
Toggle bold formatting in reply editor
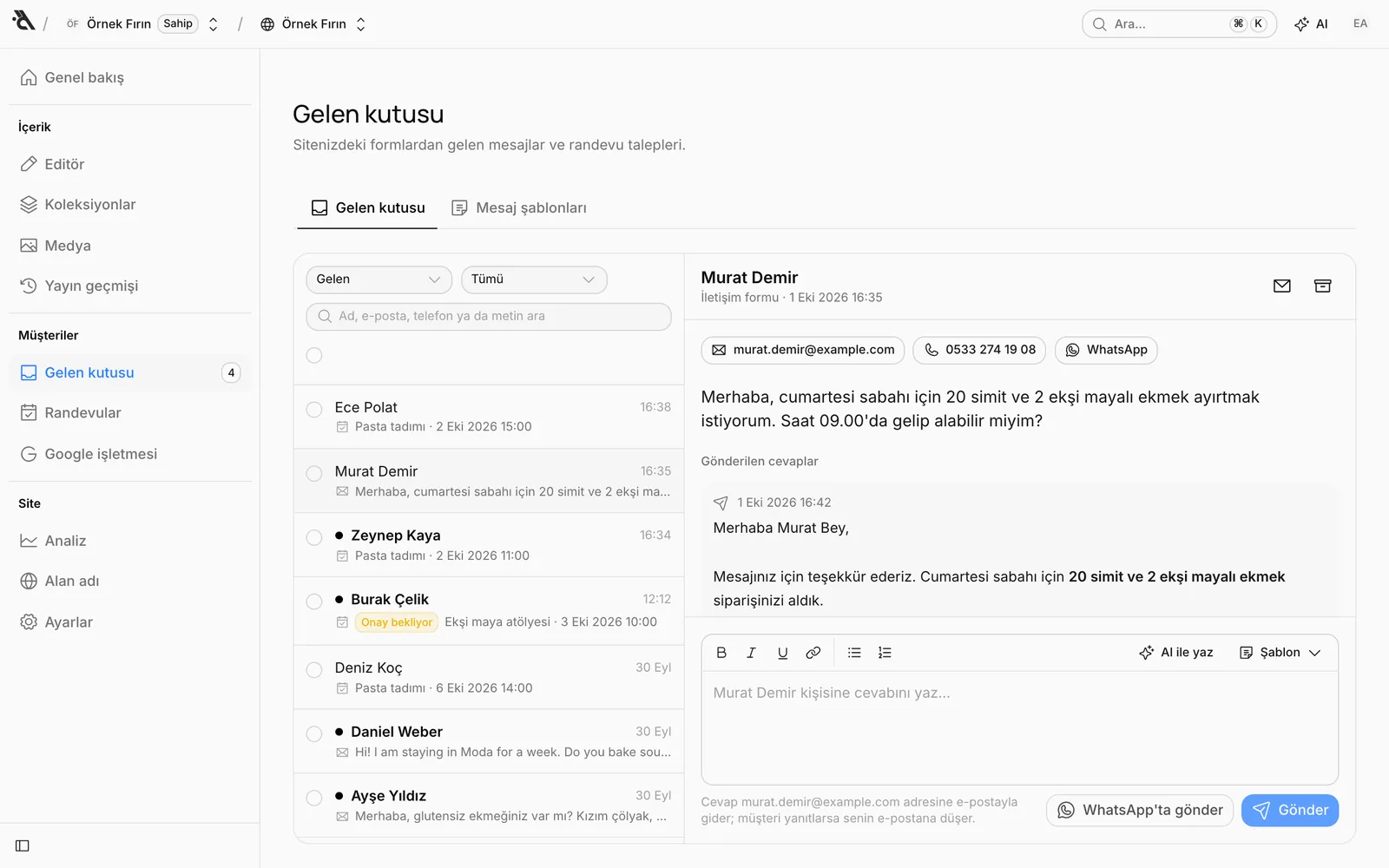coord(721,653)
